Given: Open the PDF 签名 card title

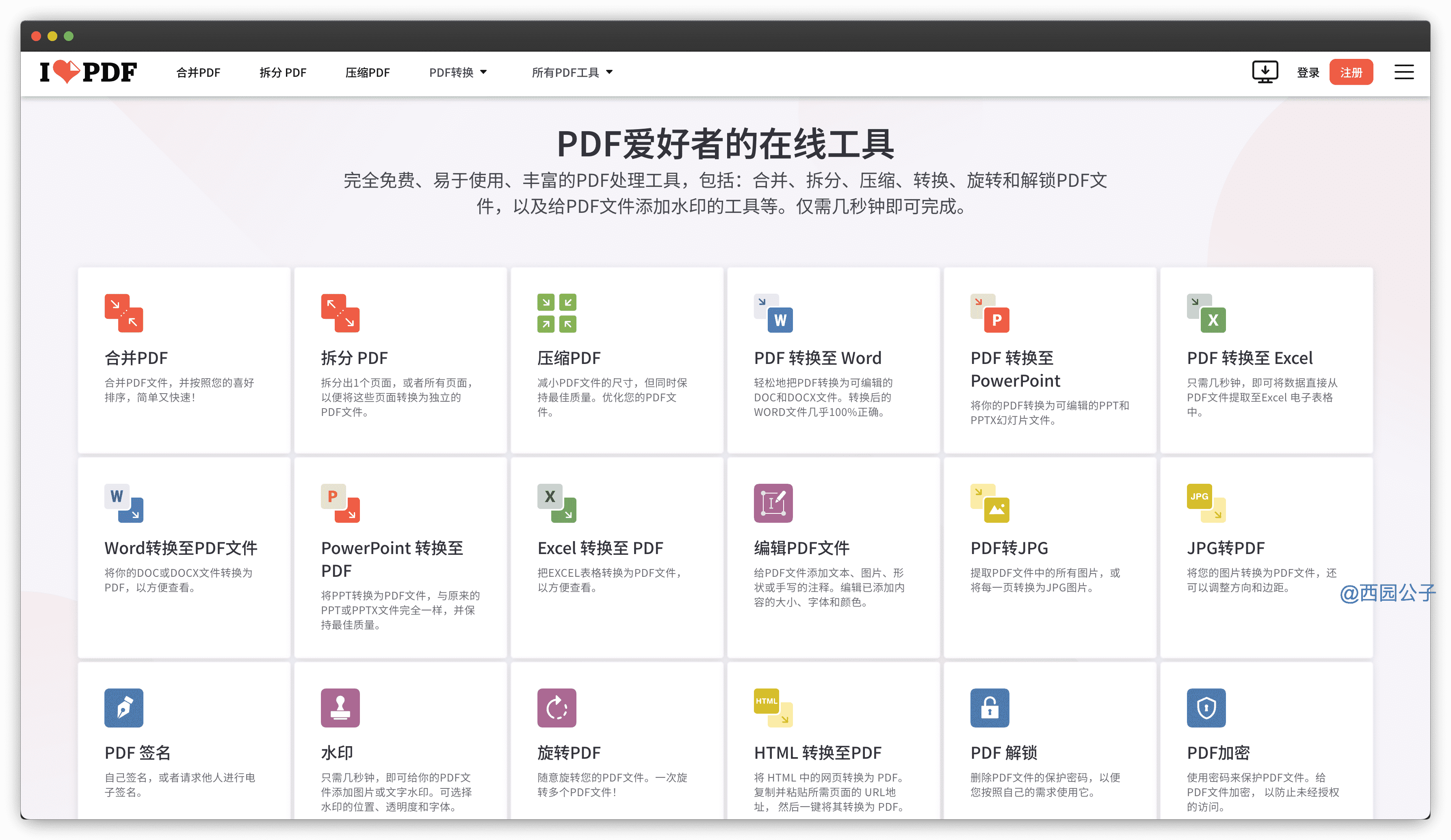Looking at the screenshot, I should pos(137,753).
